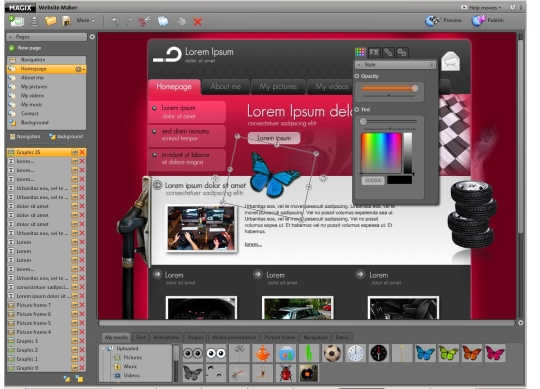The image size is (540, 389).
Task: Undo the last action
Action: click(115, 21)
